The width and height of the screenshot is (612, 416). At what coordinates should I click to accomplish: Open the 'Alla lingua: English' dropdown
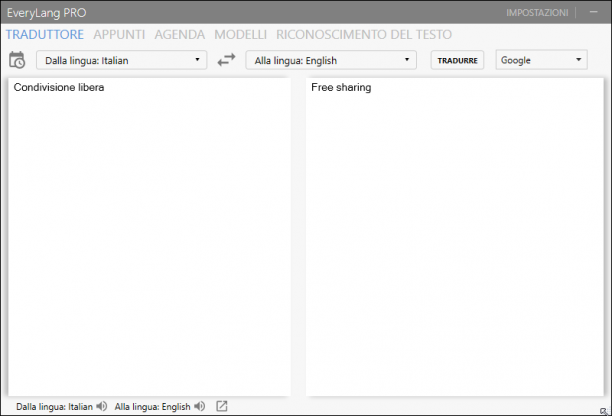331,60
